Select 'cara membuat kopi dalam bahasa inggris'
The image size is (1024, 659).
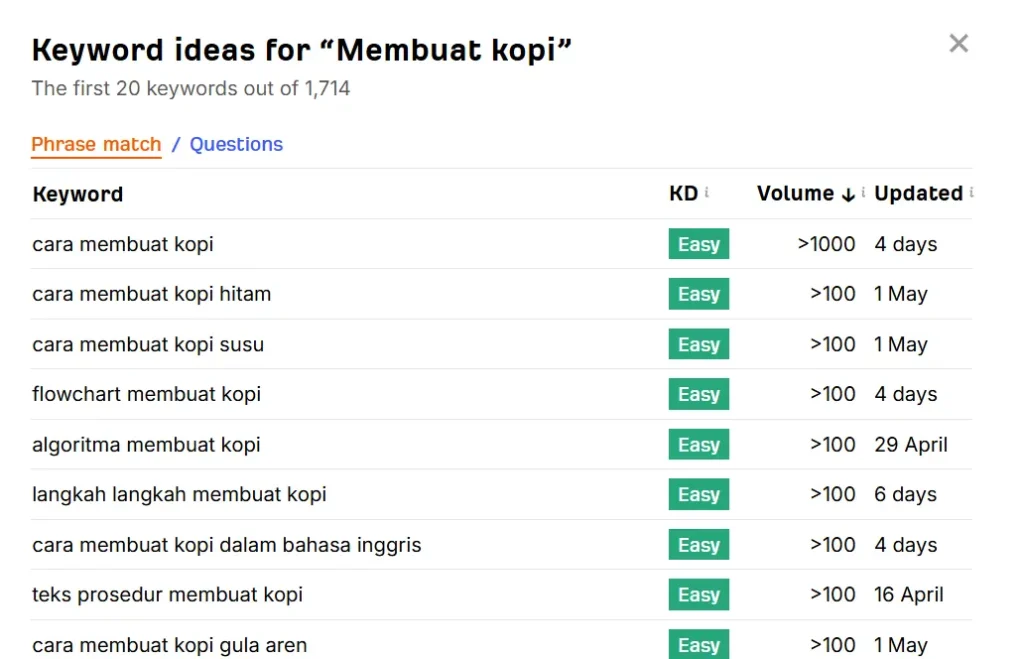(227, 545)
